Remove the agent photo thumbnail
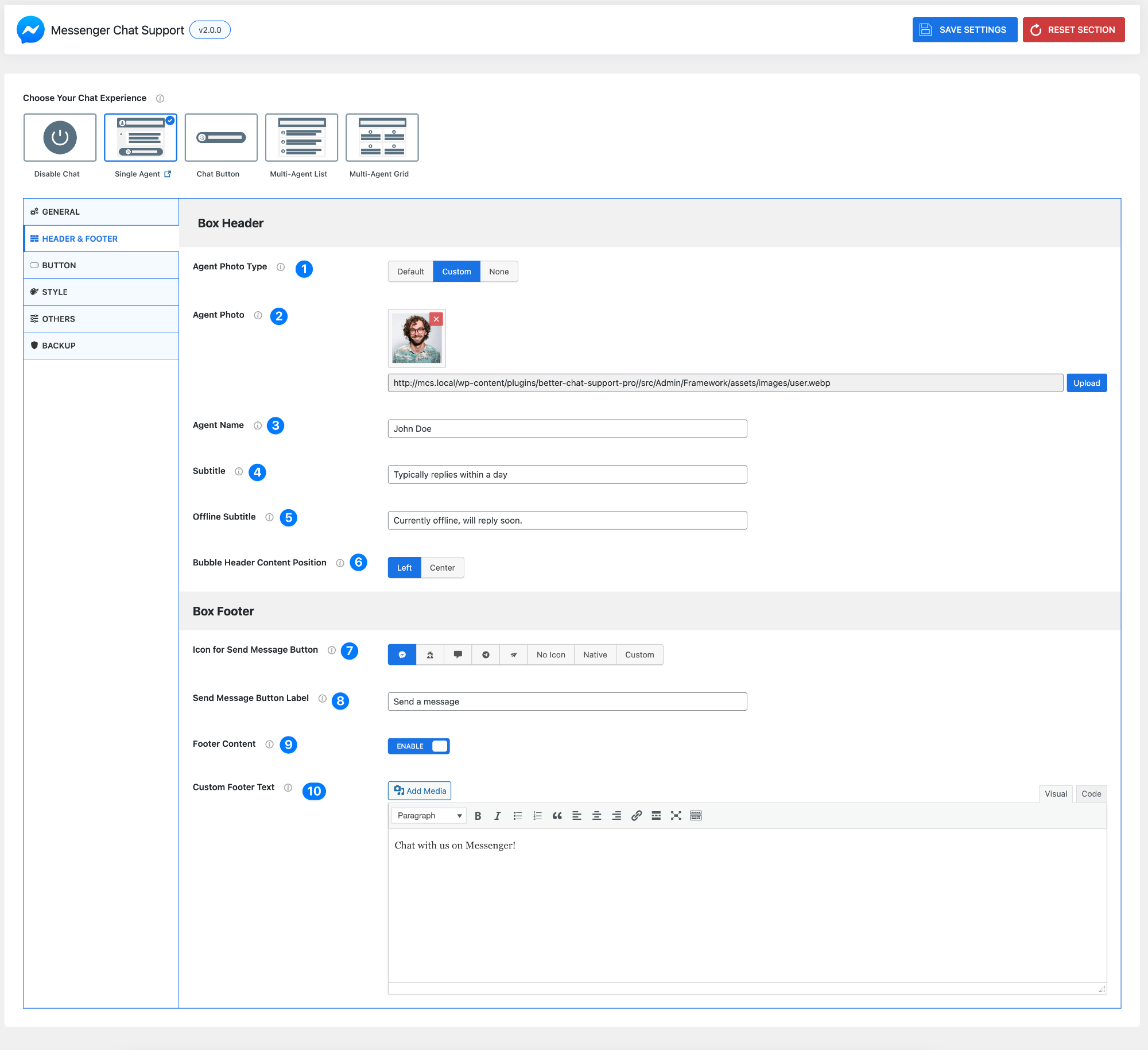This screenshot has height=1050, width=1148. 436,319
